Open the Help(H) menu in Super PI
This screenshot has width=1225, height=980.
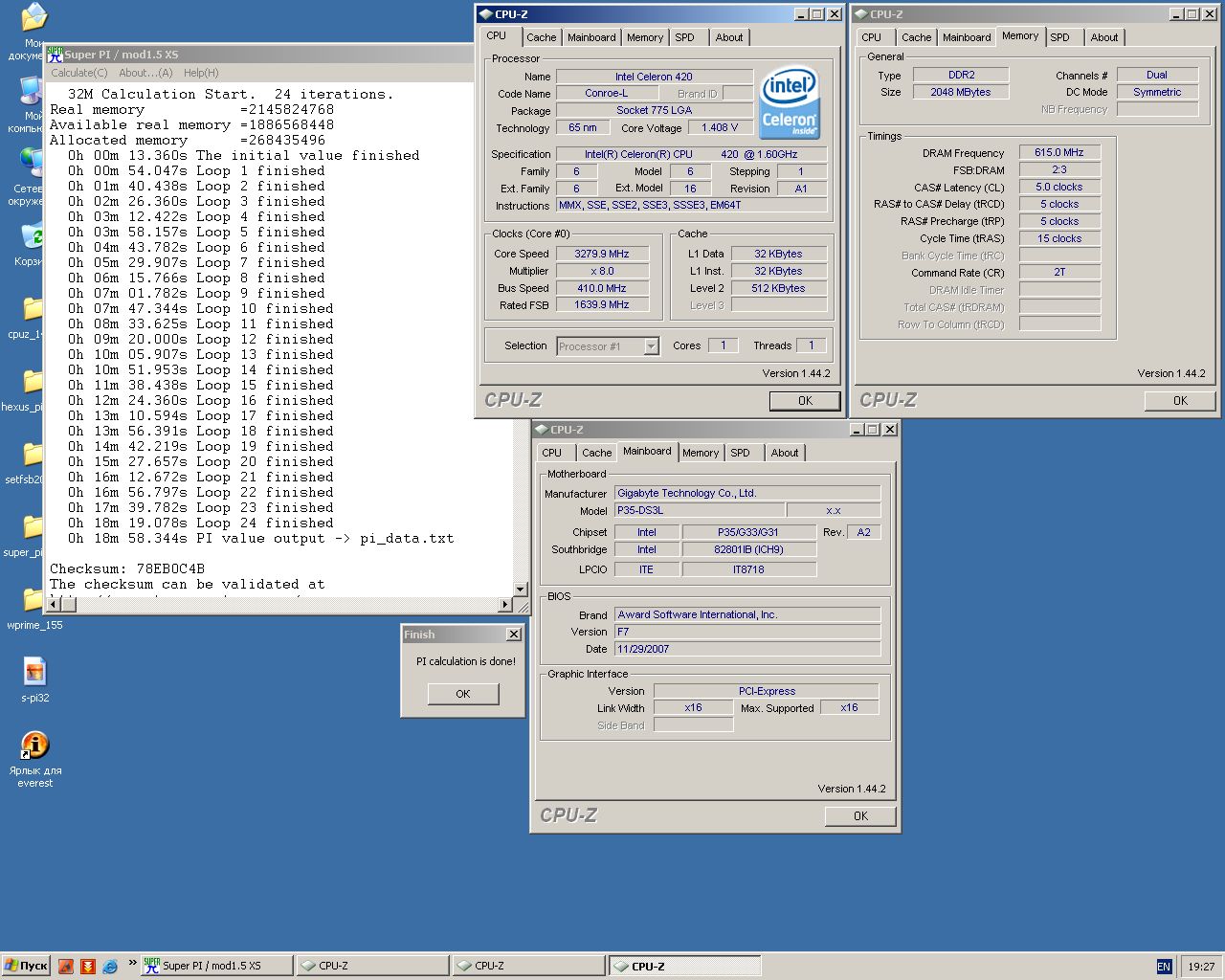[201, 73]
